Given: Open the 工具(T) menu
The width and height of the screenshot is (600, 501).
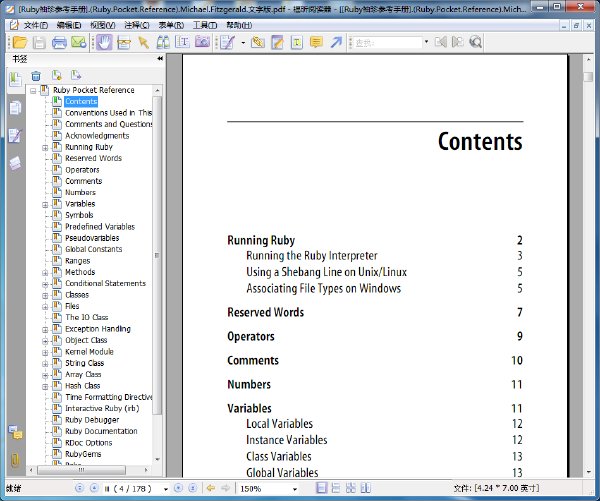Looking at the screenshot, I should (205, 25).
